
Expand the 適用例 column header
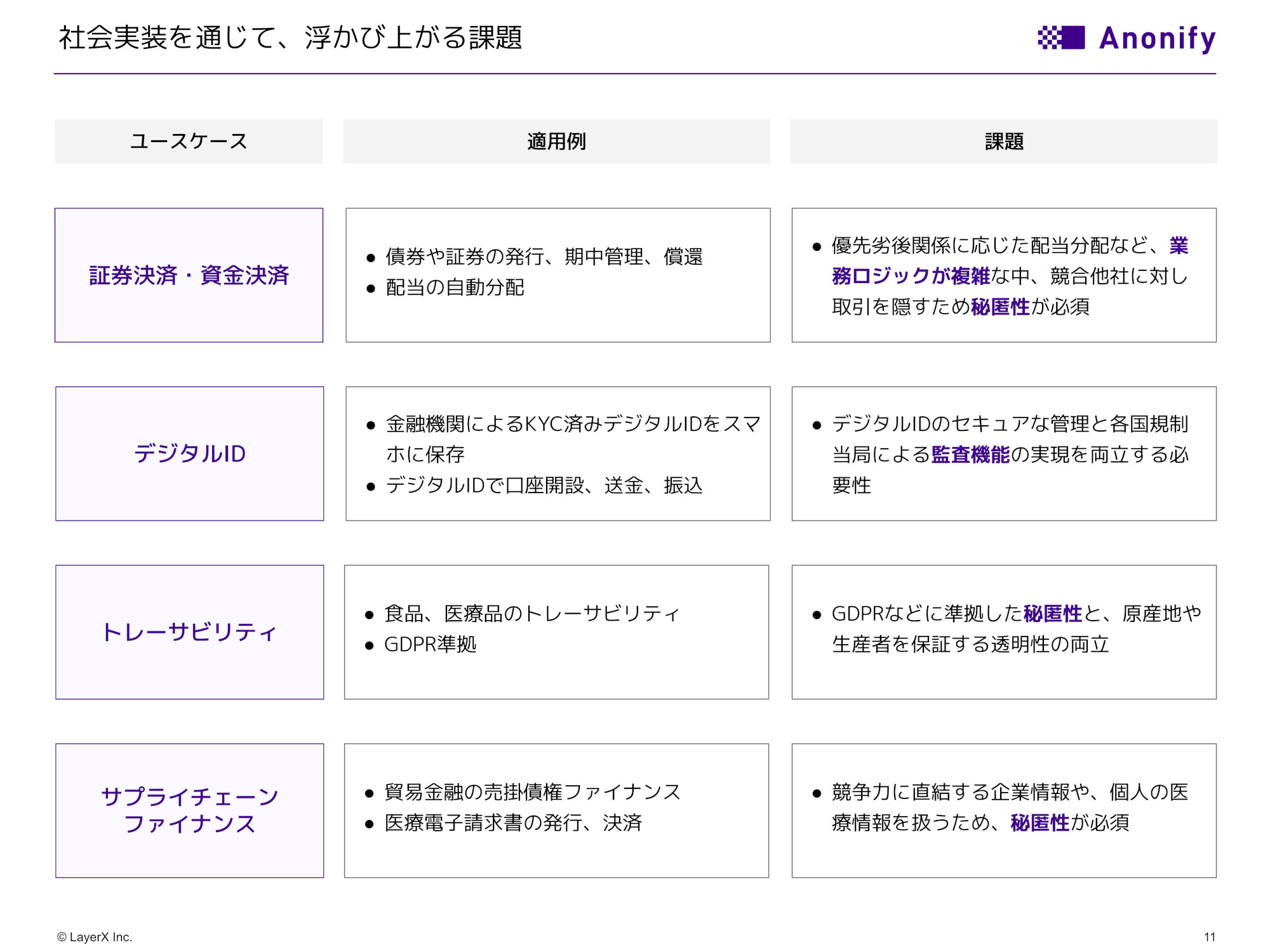557,141
